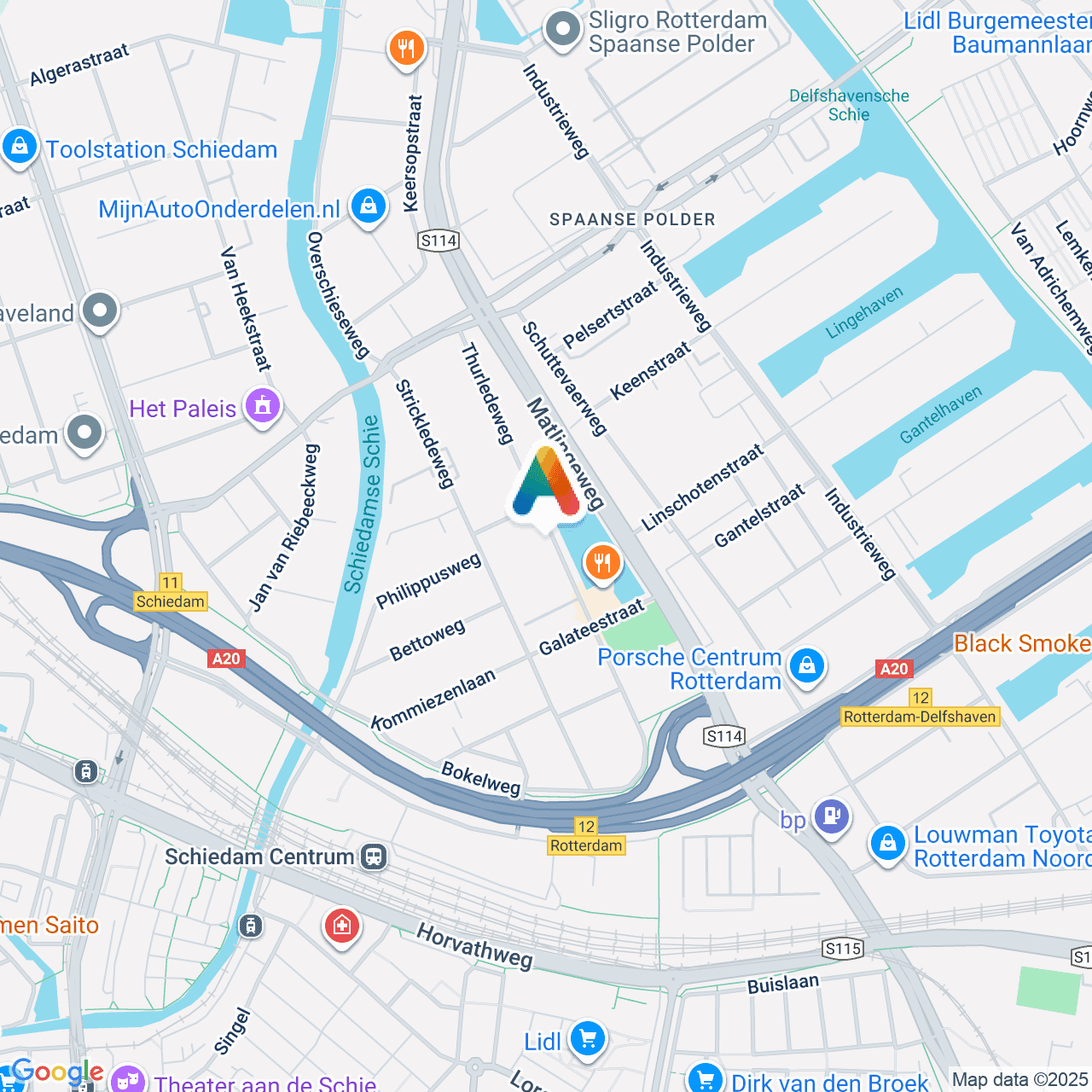Click the Google logo
The image size is (1092, 1092).
tap(58, 1072)
